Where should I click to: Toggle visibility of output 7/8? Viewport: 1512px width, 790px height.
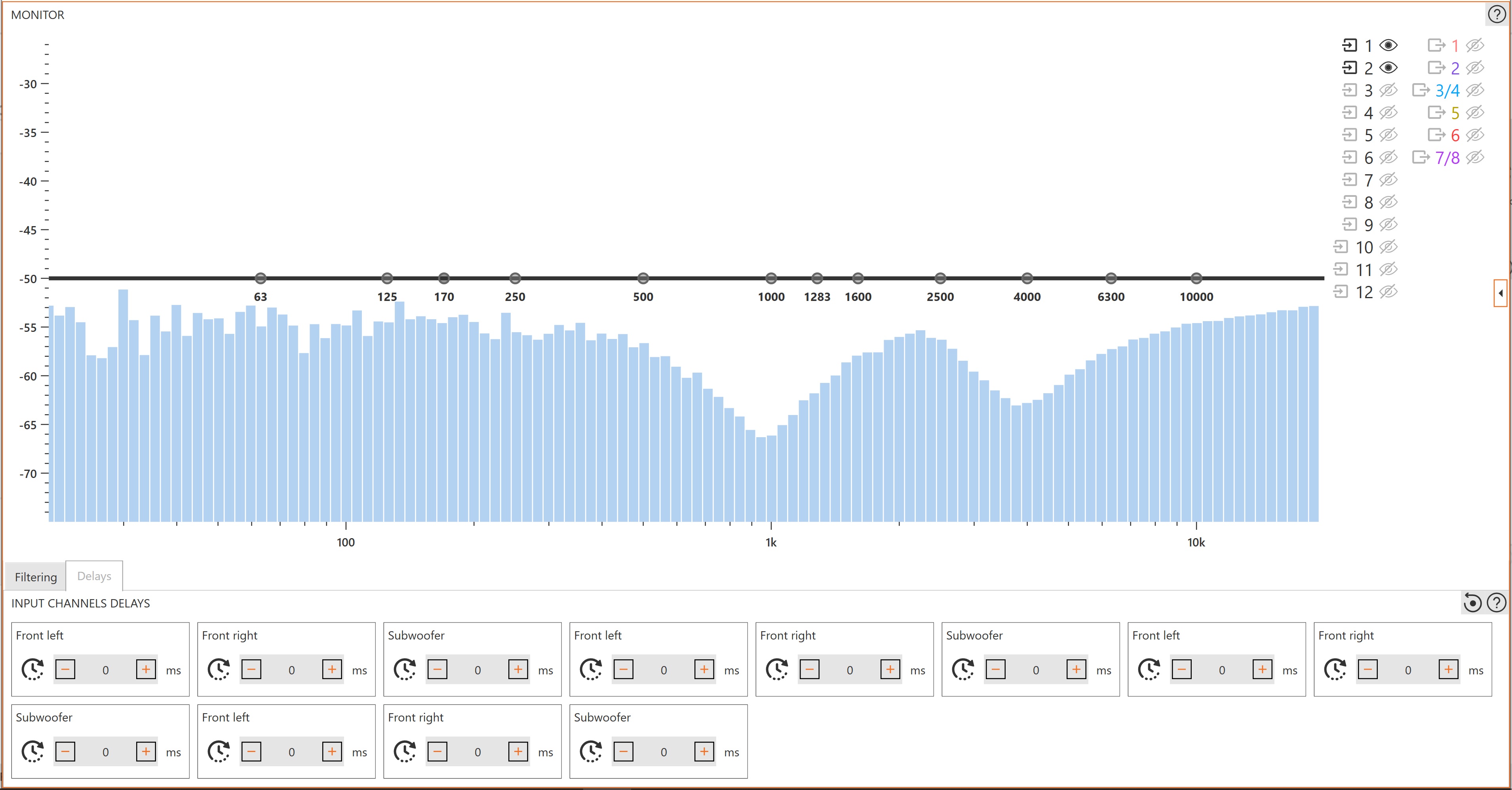click(1475, 157)
